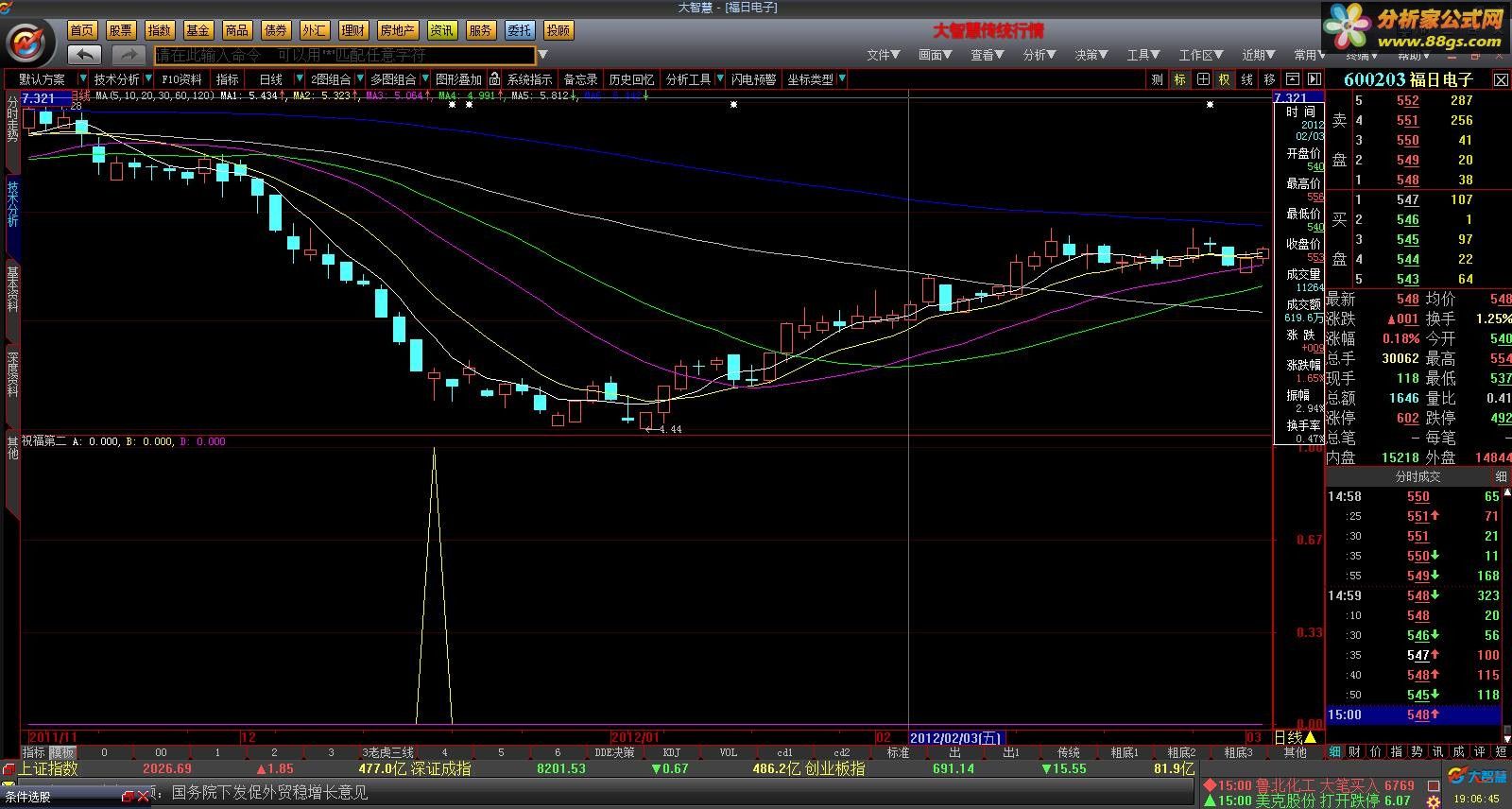
Task: Expand the 日线 period dropdown arrow
Action: point(300,79)
